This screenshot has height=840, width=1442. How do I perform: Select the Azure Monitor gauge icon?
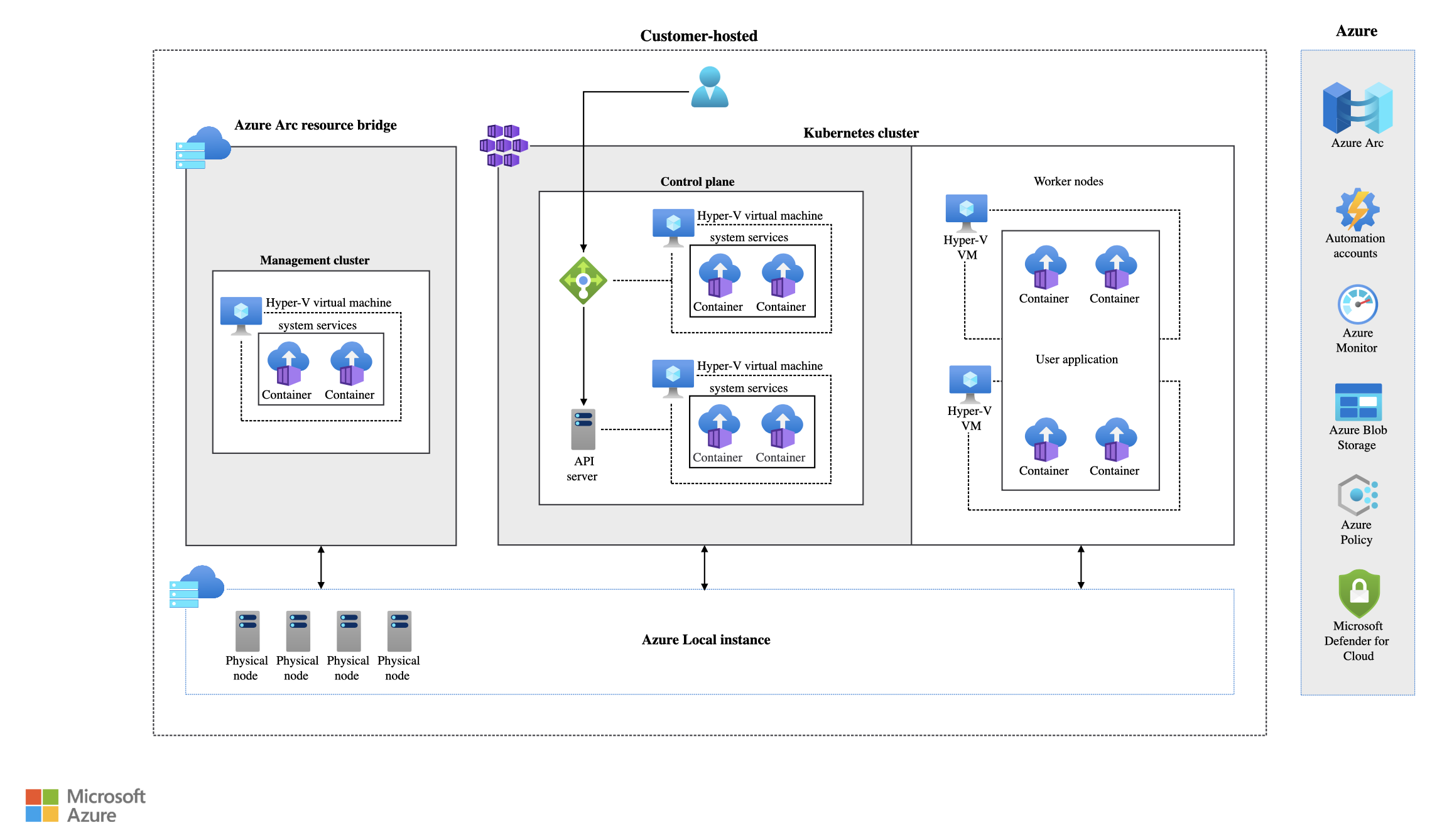click(1357, 304)
